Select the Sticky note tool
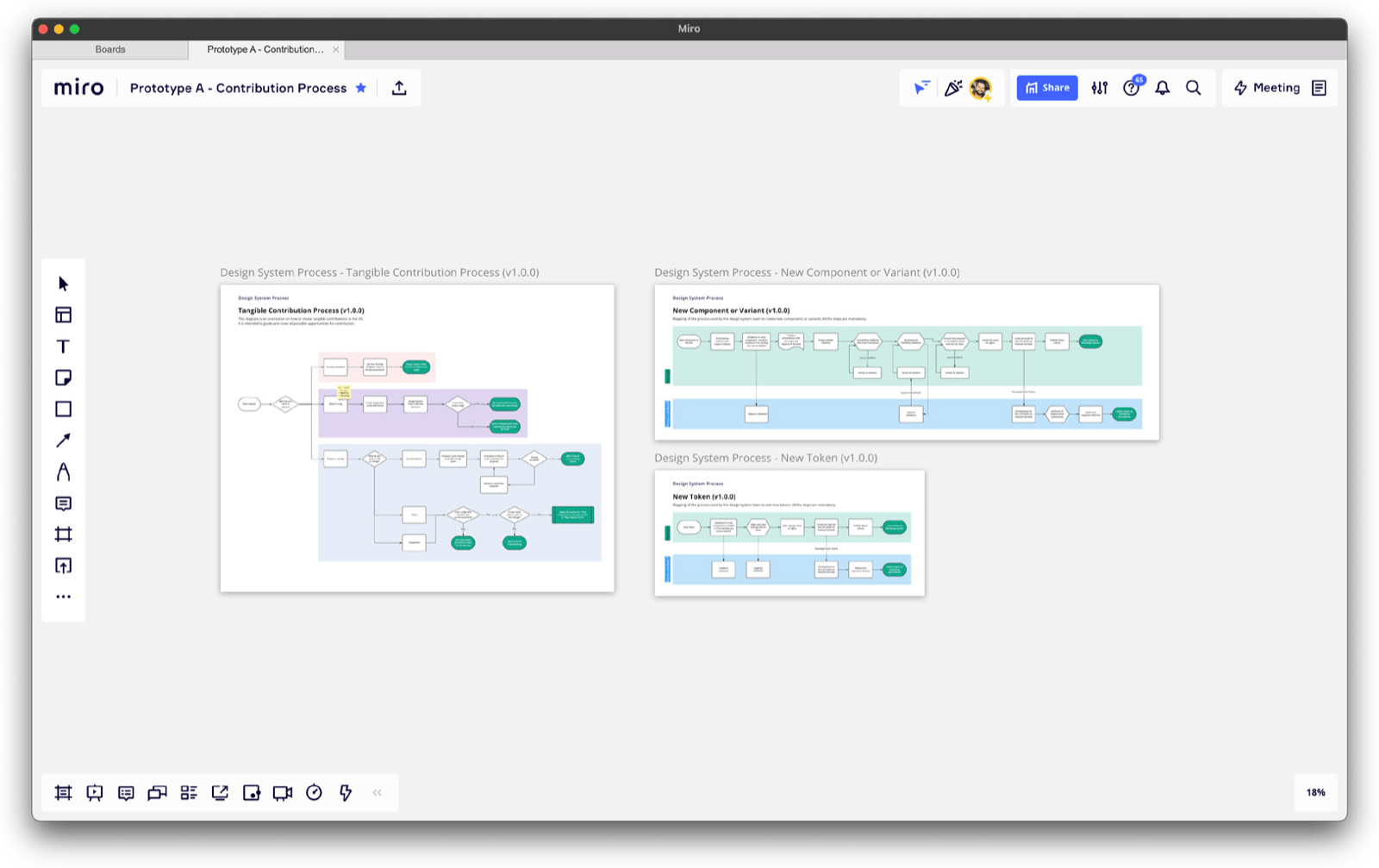The image size is (1379, 868). click(x=63, y=378)
